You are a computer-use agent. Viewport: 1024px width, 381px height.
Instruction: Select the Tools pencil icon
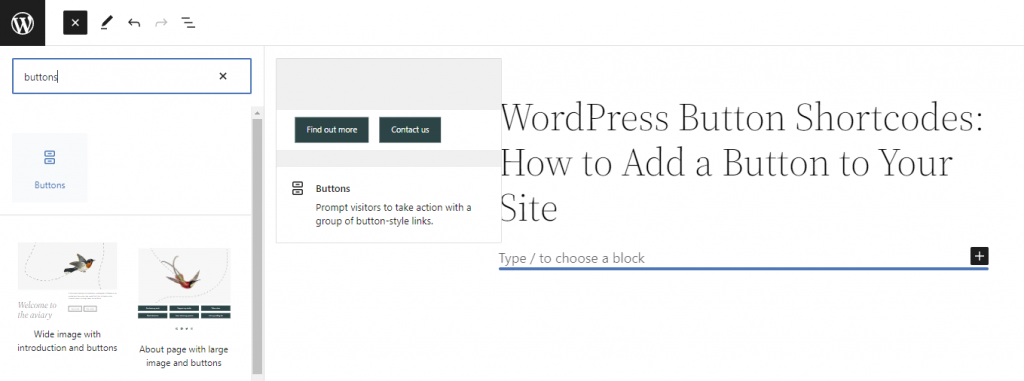point(106,23)
